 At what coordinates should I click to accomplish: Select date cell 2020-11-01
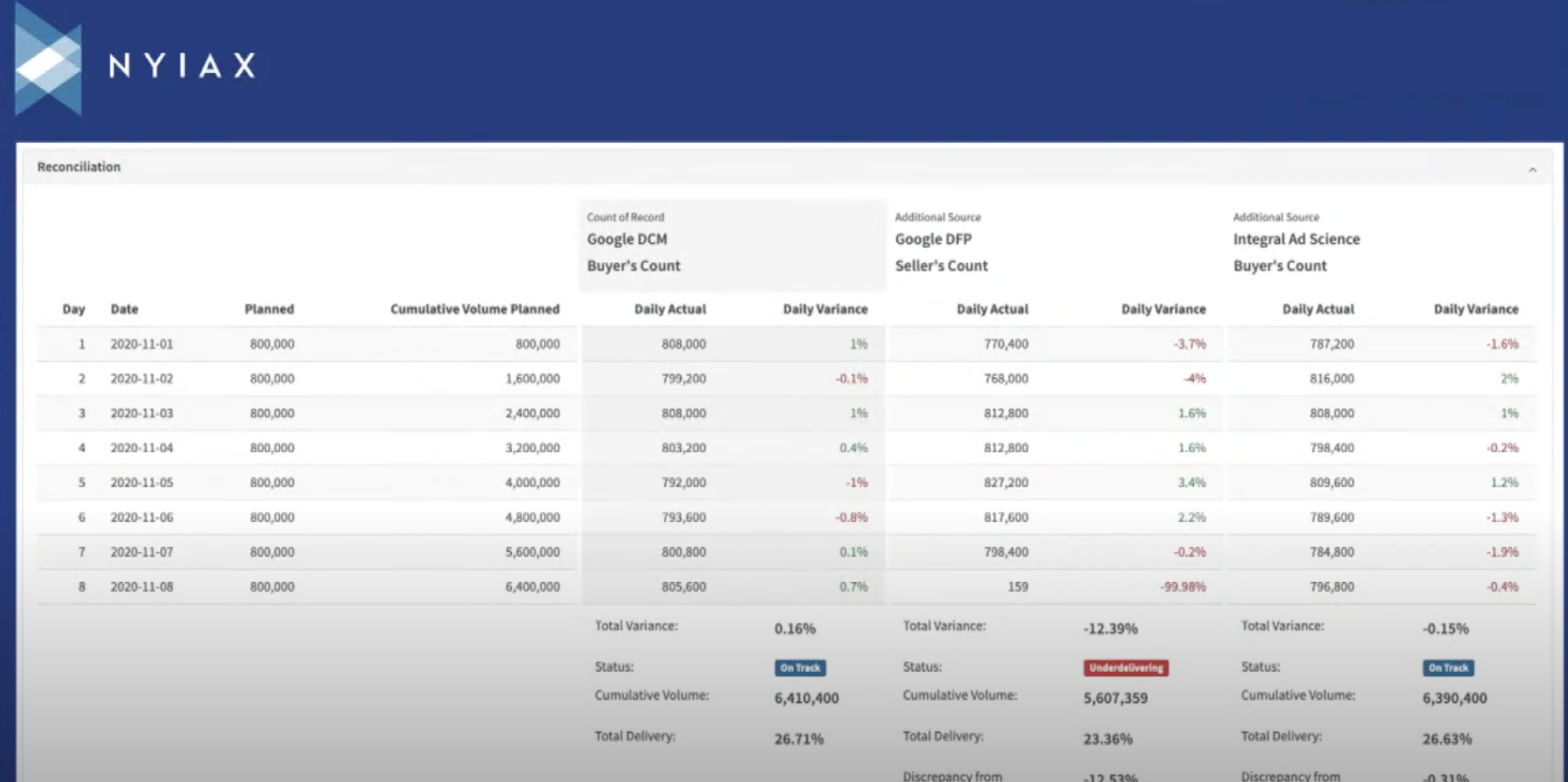141,344
